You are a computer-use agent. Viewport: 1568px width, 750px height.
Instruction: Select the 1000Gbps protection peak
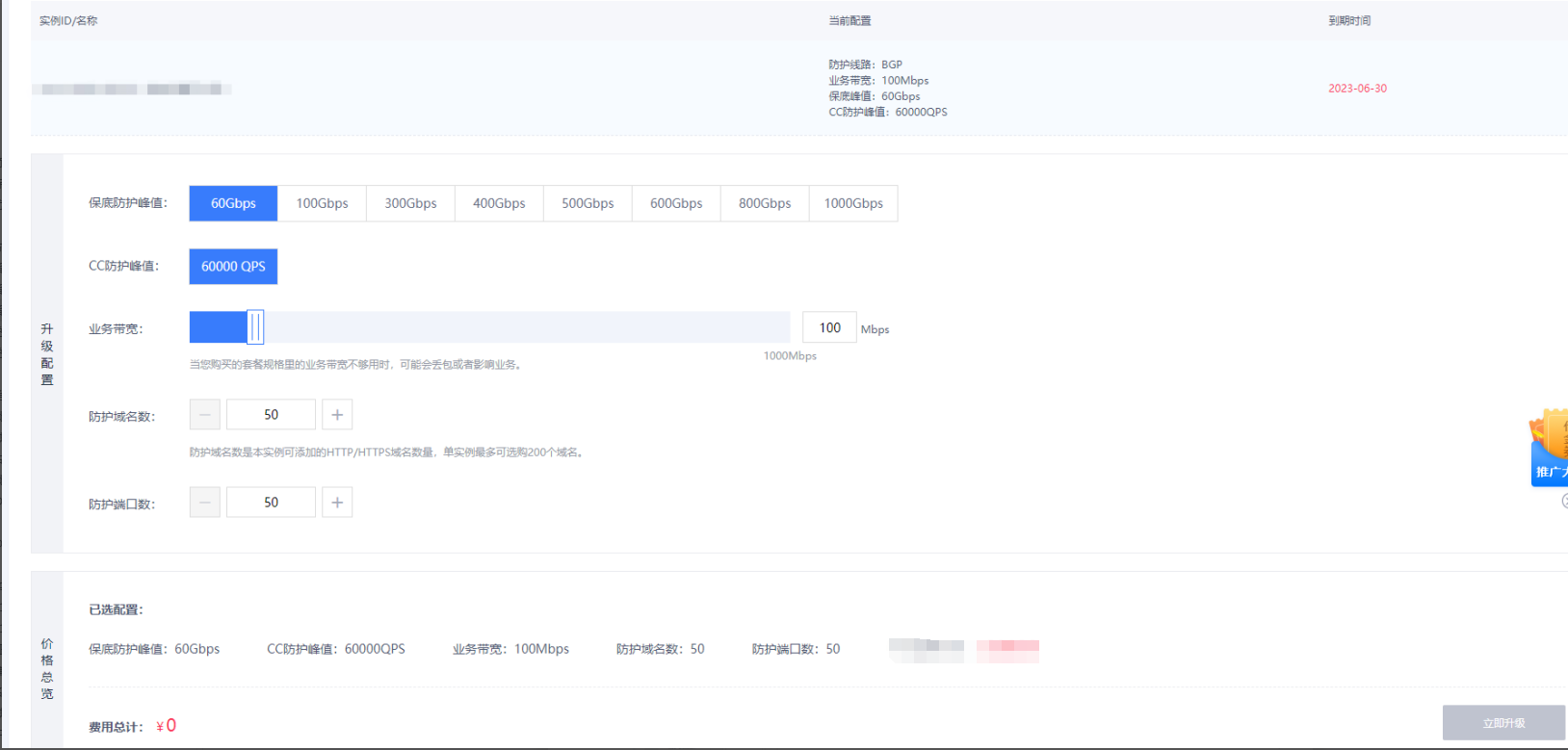pyautogui.click(x=853, y=203)
